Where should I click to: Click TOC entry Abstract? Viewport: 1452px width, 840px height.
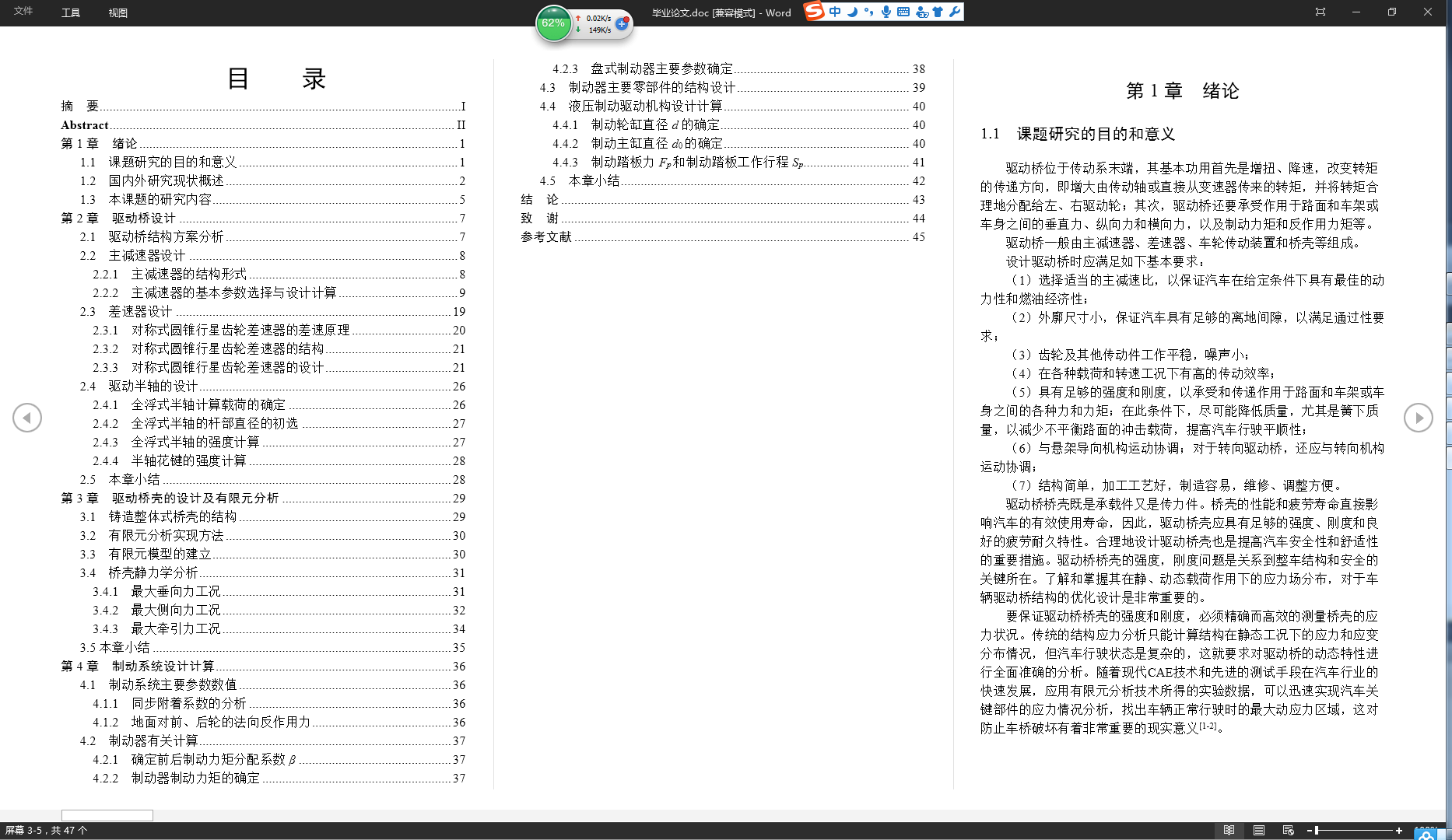263,125
